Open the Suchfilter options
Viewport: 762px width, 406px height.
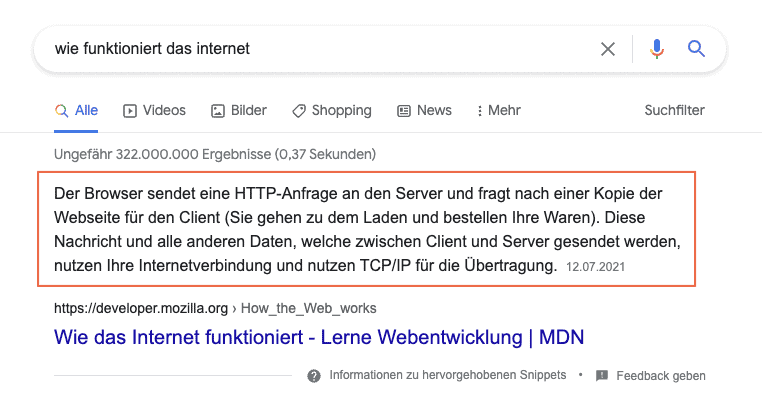tap(674, 110)
